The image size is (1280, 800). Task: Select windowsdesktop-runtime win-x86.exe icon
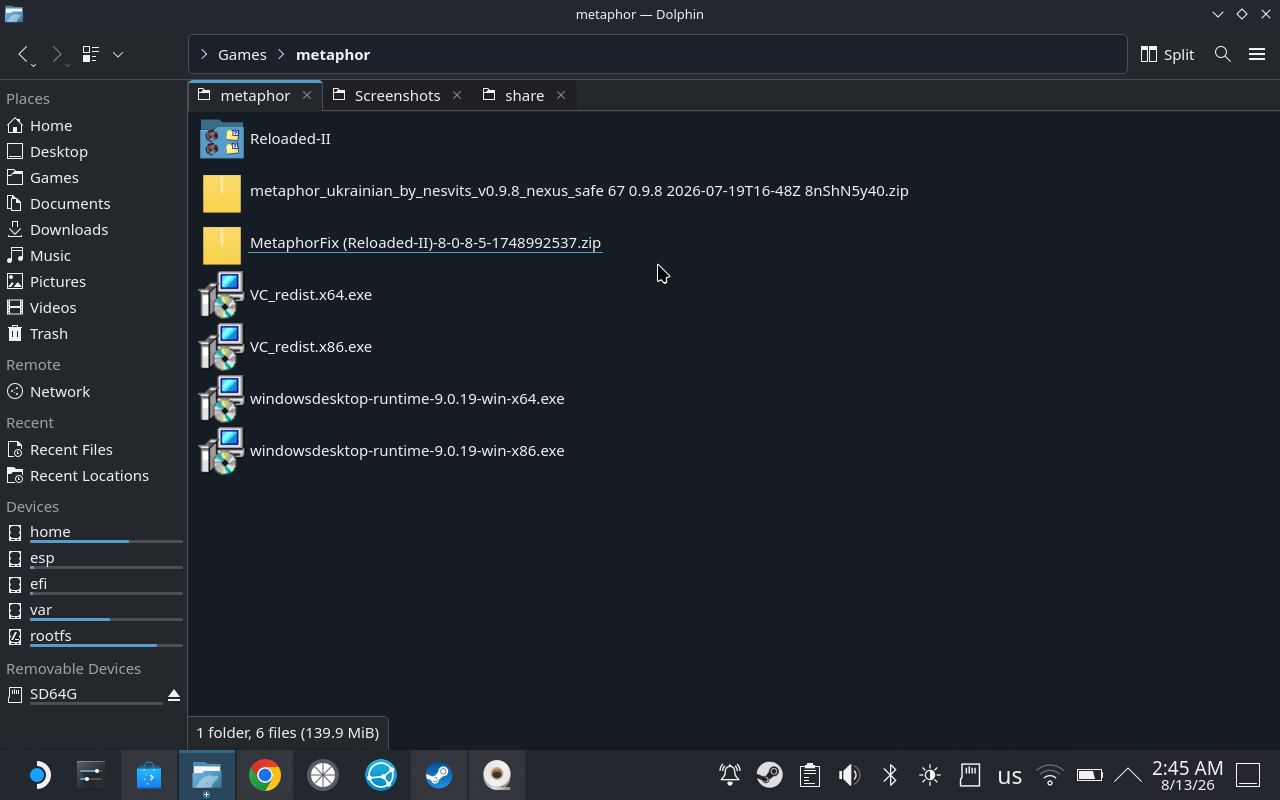point(222,451)
